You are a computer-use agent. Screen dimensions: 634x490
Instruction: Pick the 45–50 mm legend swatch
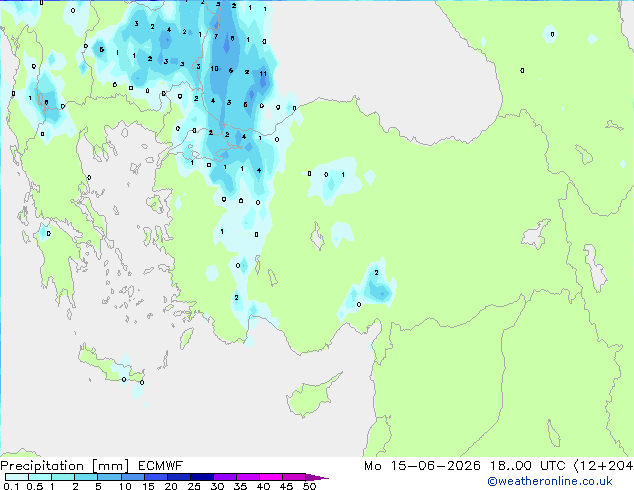[x=294, y=477]
